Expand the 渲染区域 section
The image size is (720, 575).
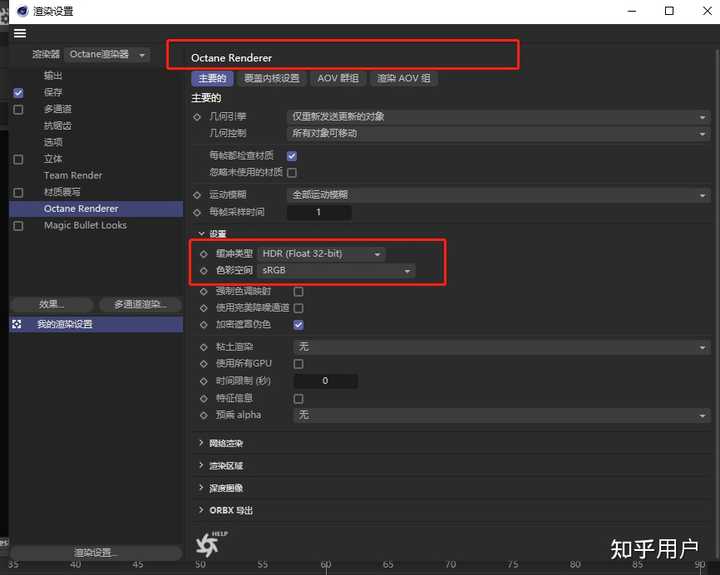(201, 465)
